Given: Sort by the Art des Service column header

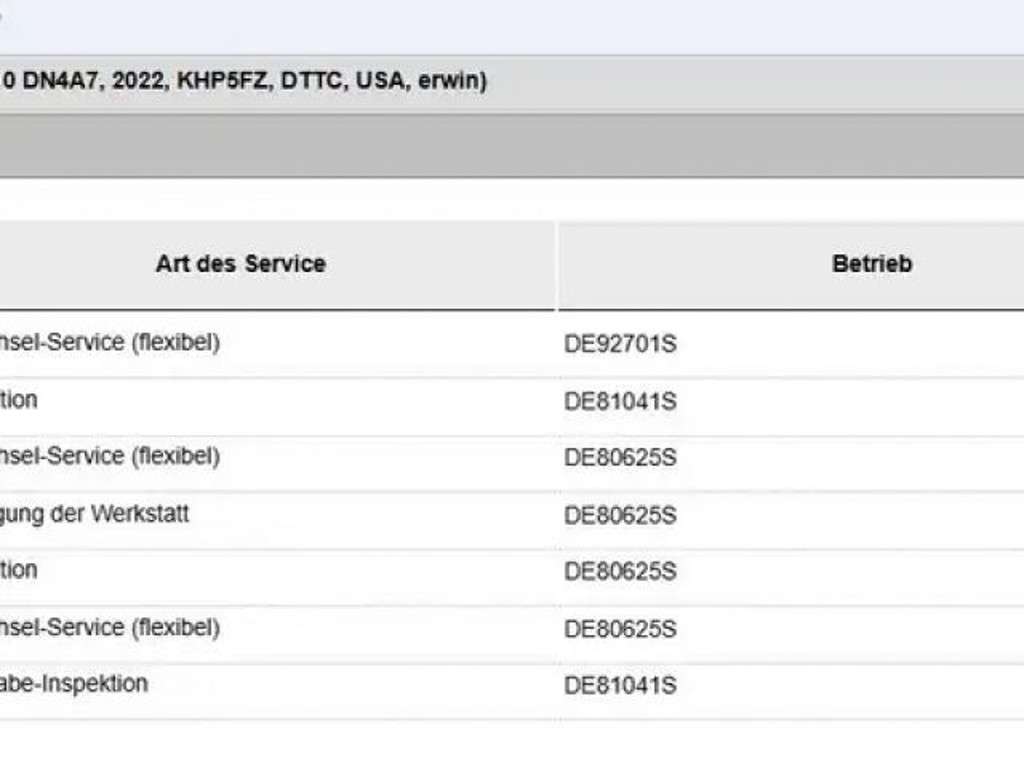Looking at the screenshot, I should [240, 264].
